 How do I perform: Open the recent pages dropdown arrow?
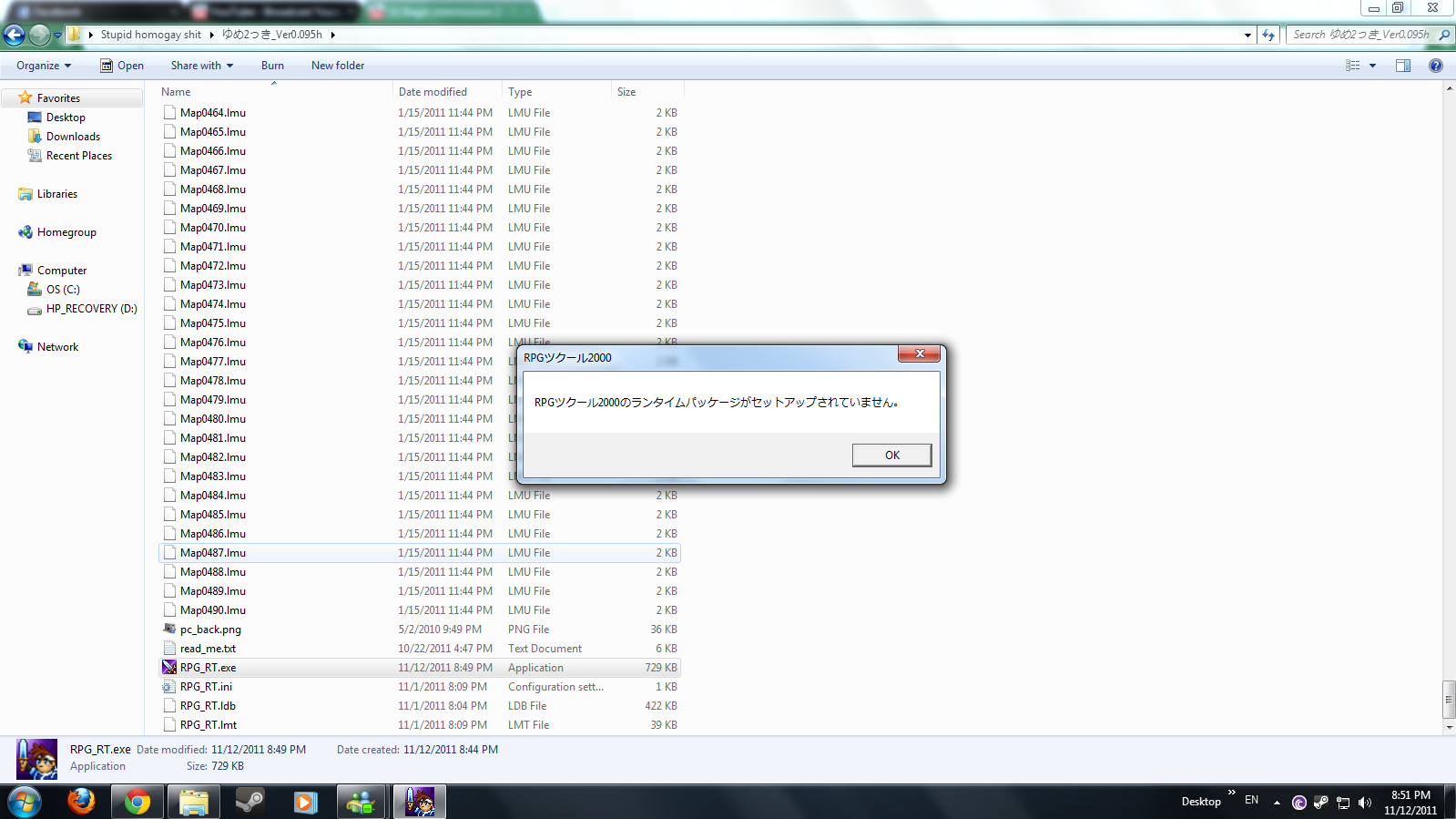pos(57,36)
